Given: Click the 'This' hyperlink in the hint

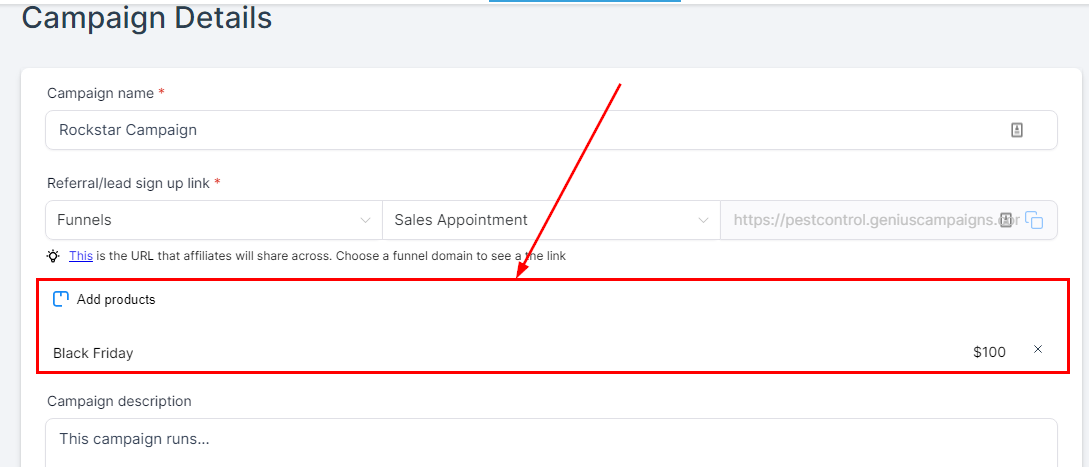Looking at the screenshot, I should coord(81,256).
